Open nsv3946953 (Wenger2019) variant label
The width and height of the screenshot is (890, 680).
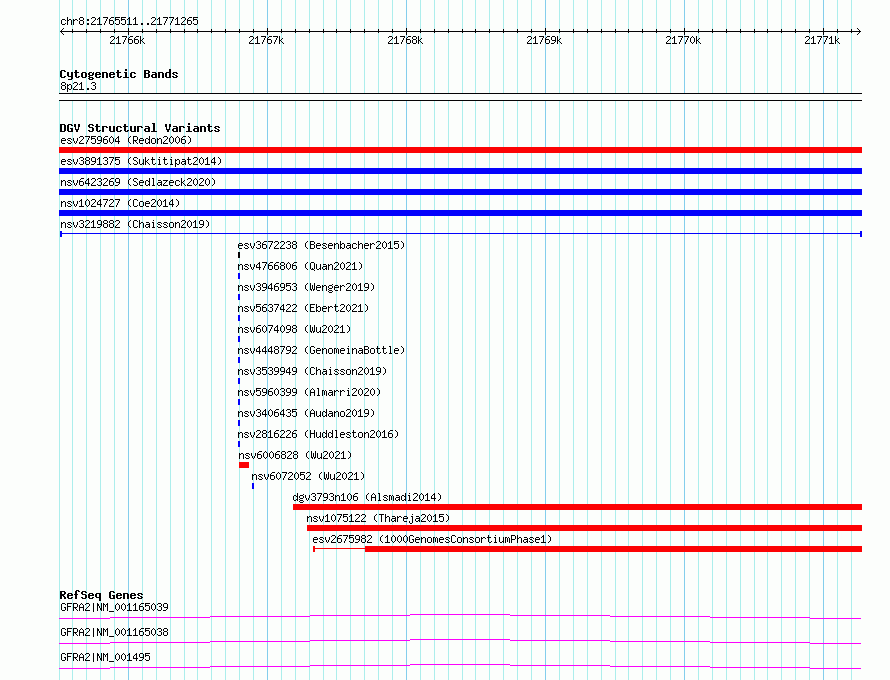tap(306, 287)
